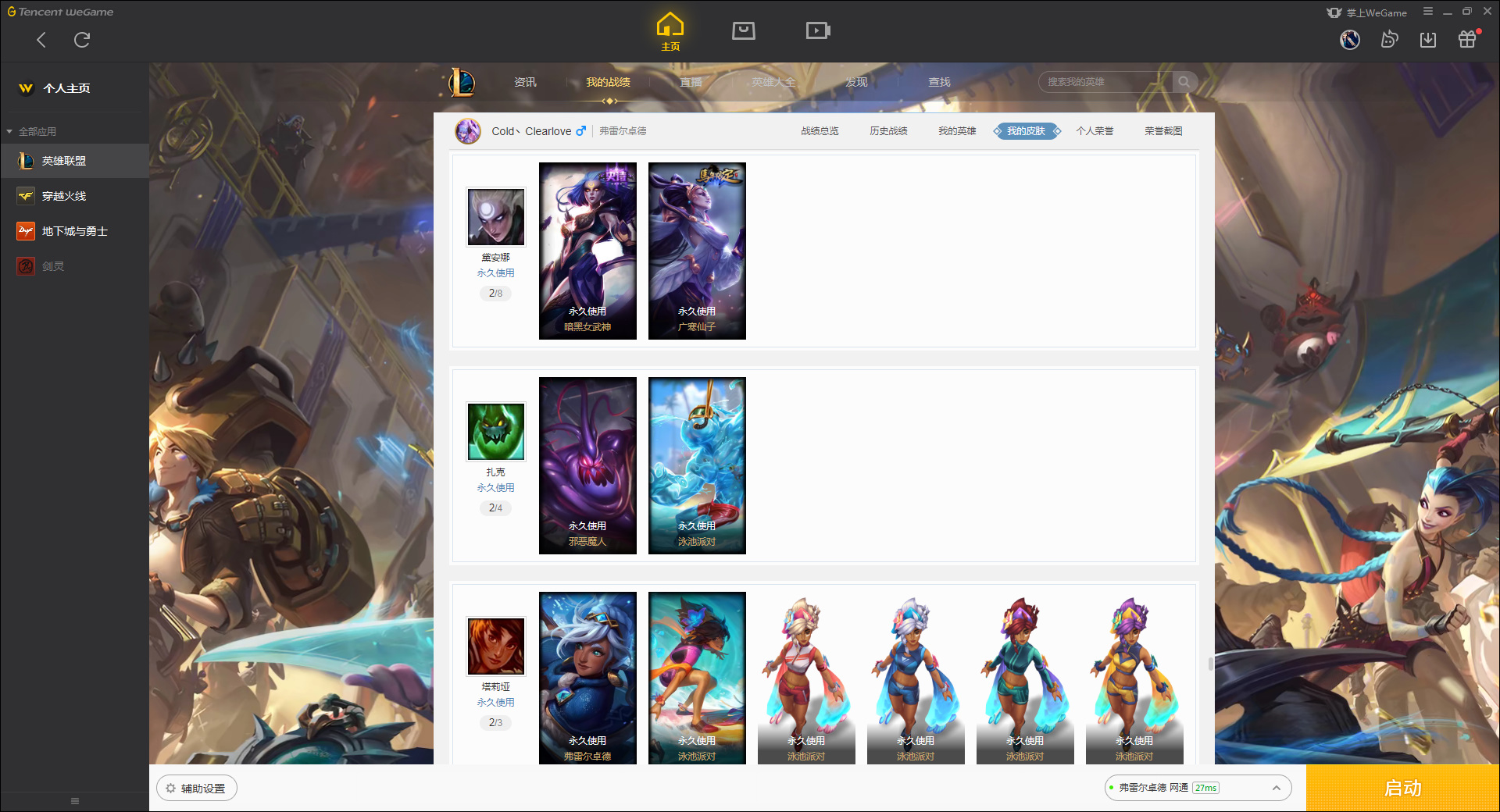Select 英雄联盟 in sidebar
Screen dimensions: 1500x812
coord(74,161)
